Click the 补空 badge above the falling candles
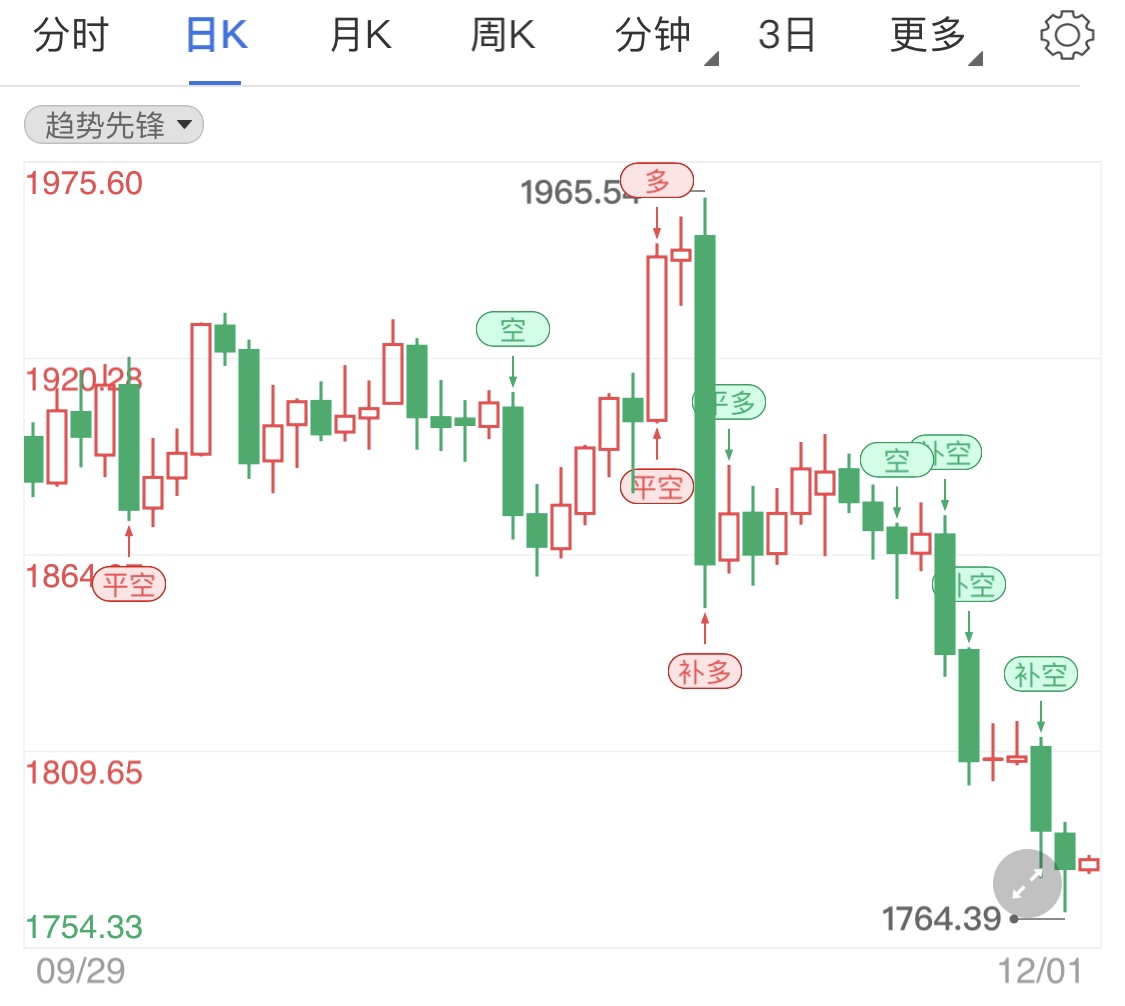 (968, 584)
